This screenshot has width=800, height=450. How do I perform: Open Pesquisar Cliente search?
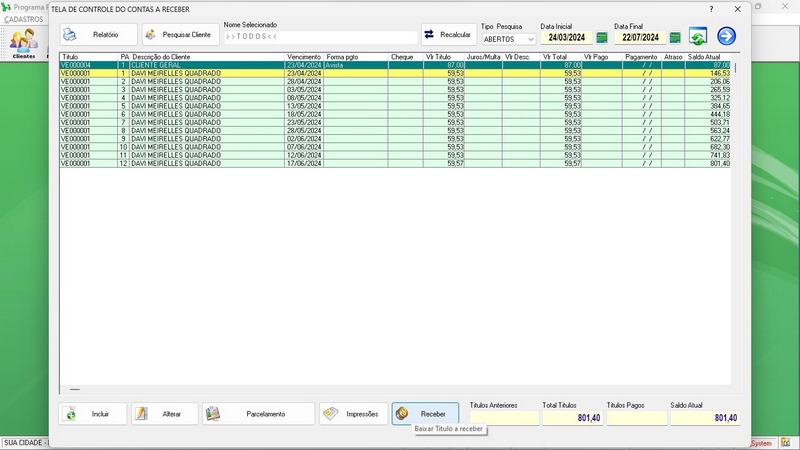tap(178, 35)
